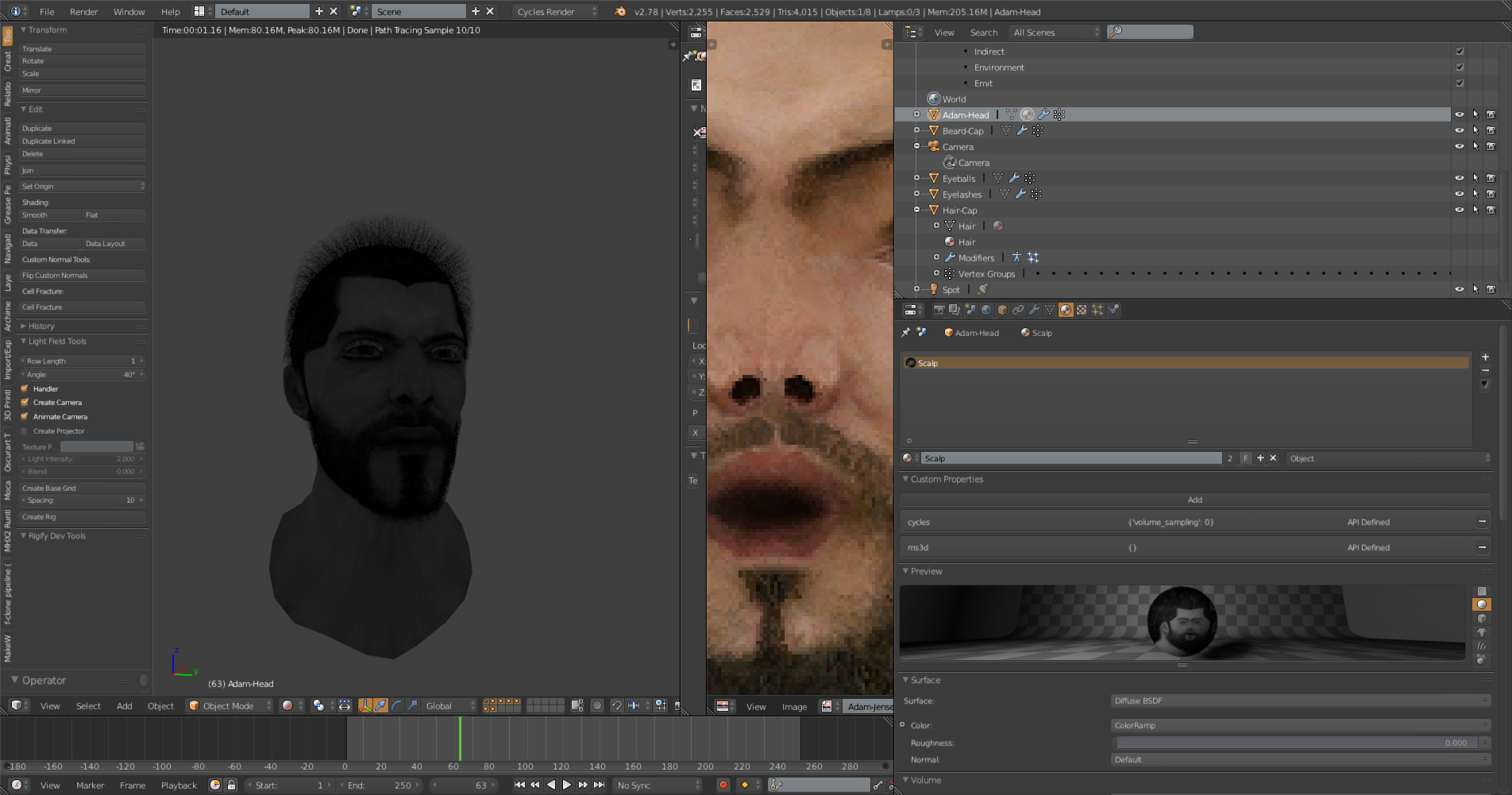Image resolution: width=1512 pixels, height=795 pixels.
Task: Open the Window menu
Action: [x=129, y=11]
